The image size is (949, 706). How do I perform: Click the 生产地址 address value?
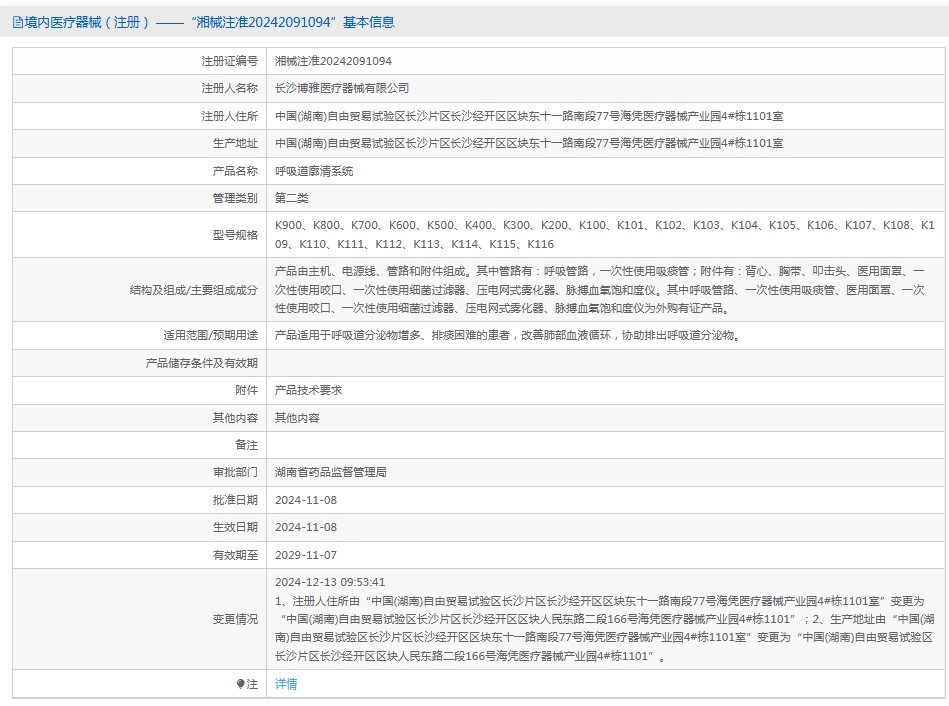pos(529,143)
